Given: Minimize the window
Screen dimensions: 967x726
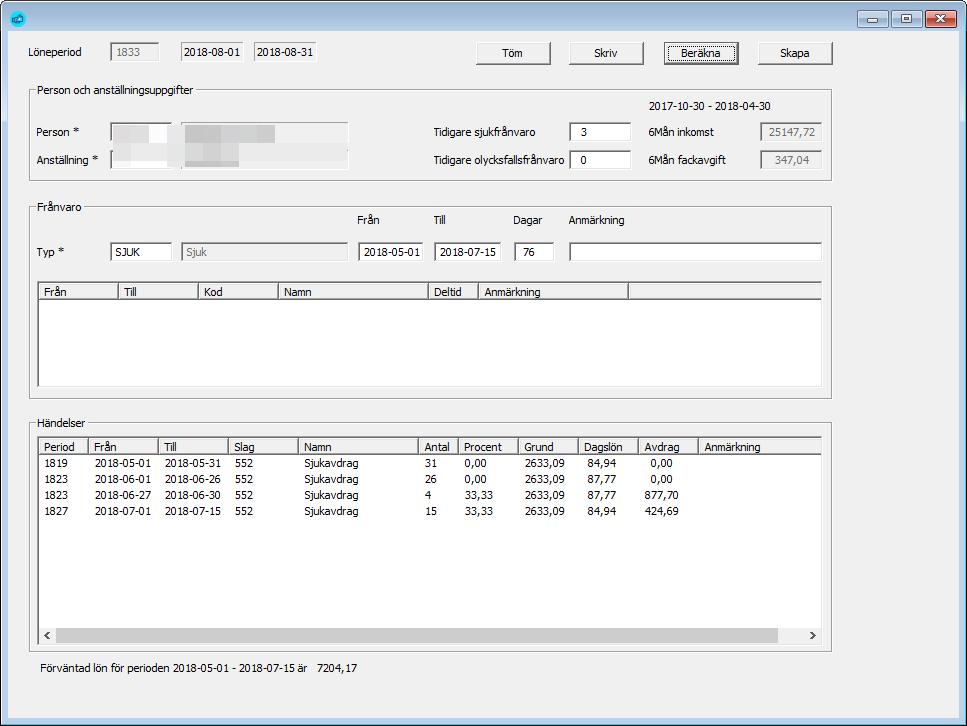Looking at the screenshot, I should click(873, 19).
